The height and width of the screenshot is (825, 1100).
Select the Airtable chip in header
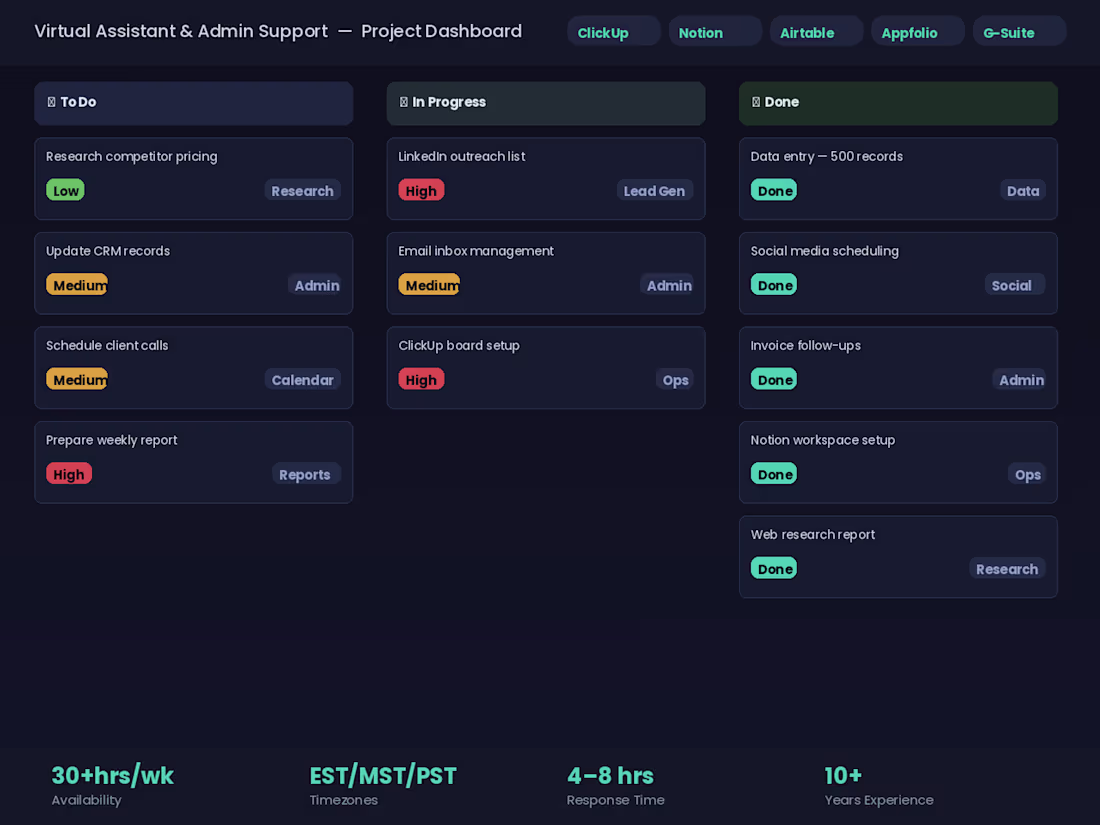[x=816, y=32]
